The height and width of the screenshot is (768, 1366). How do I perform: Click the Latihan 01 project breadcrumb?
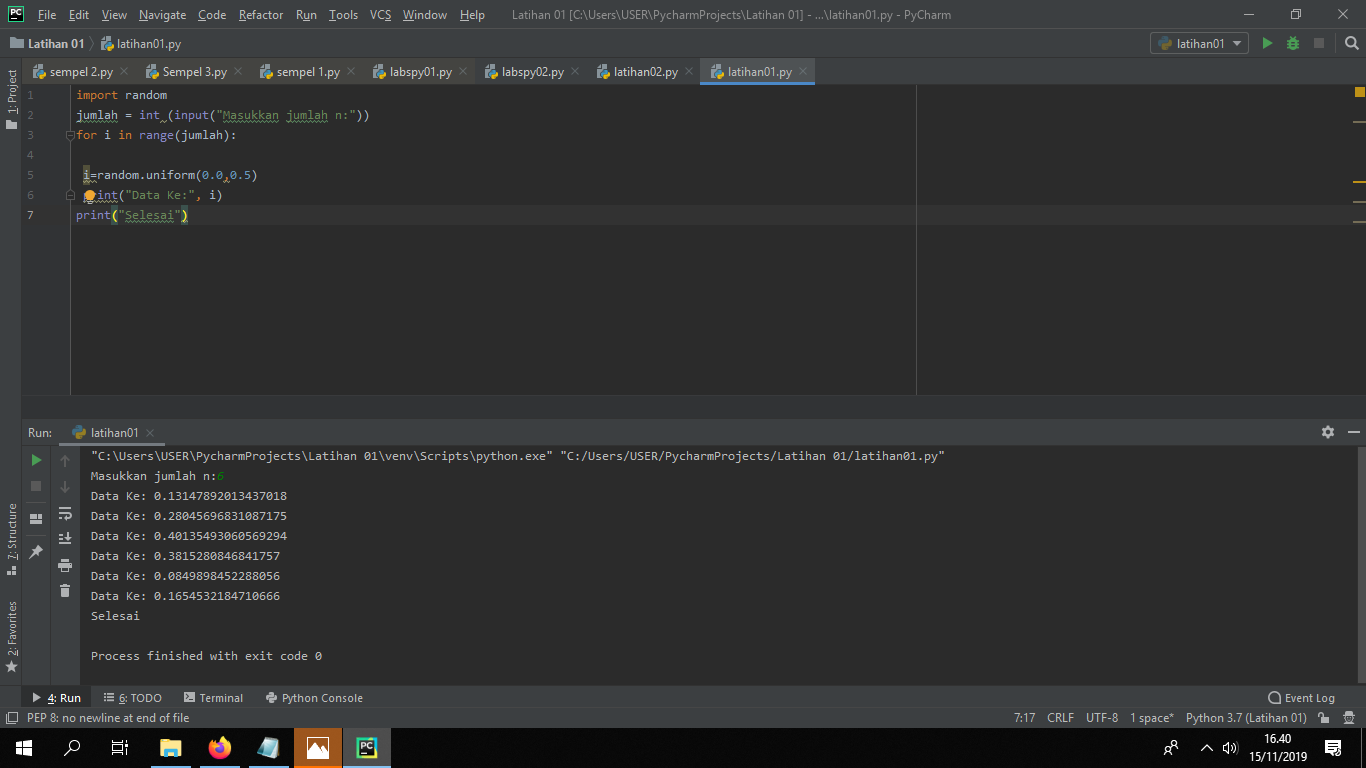47,44
